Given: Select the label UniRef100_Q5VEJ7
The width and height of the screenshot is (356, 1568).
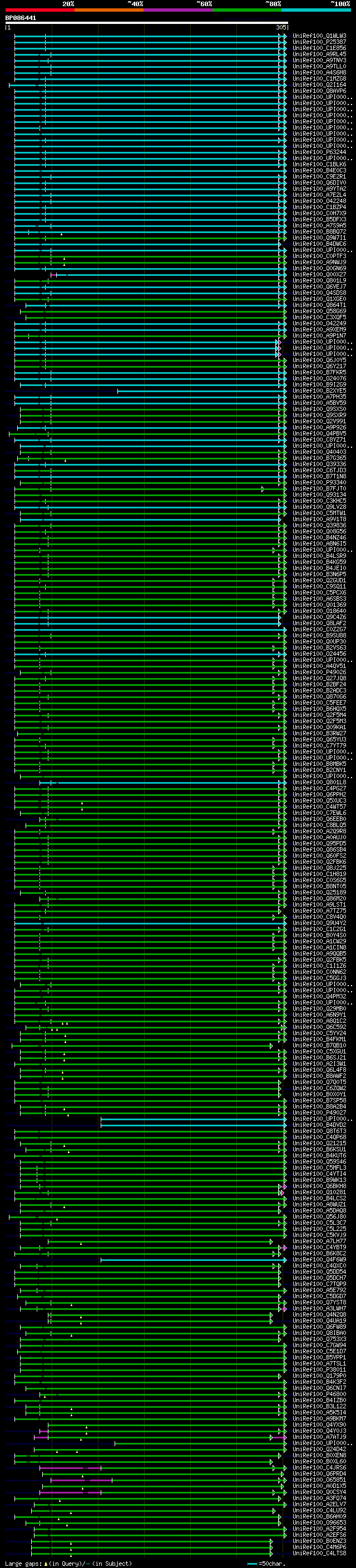Looking at the screenshot, I should click(319, 286).
